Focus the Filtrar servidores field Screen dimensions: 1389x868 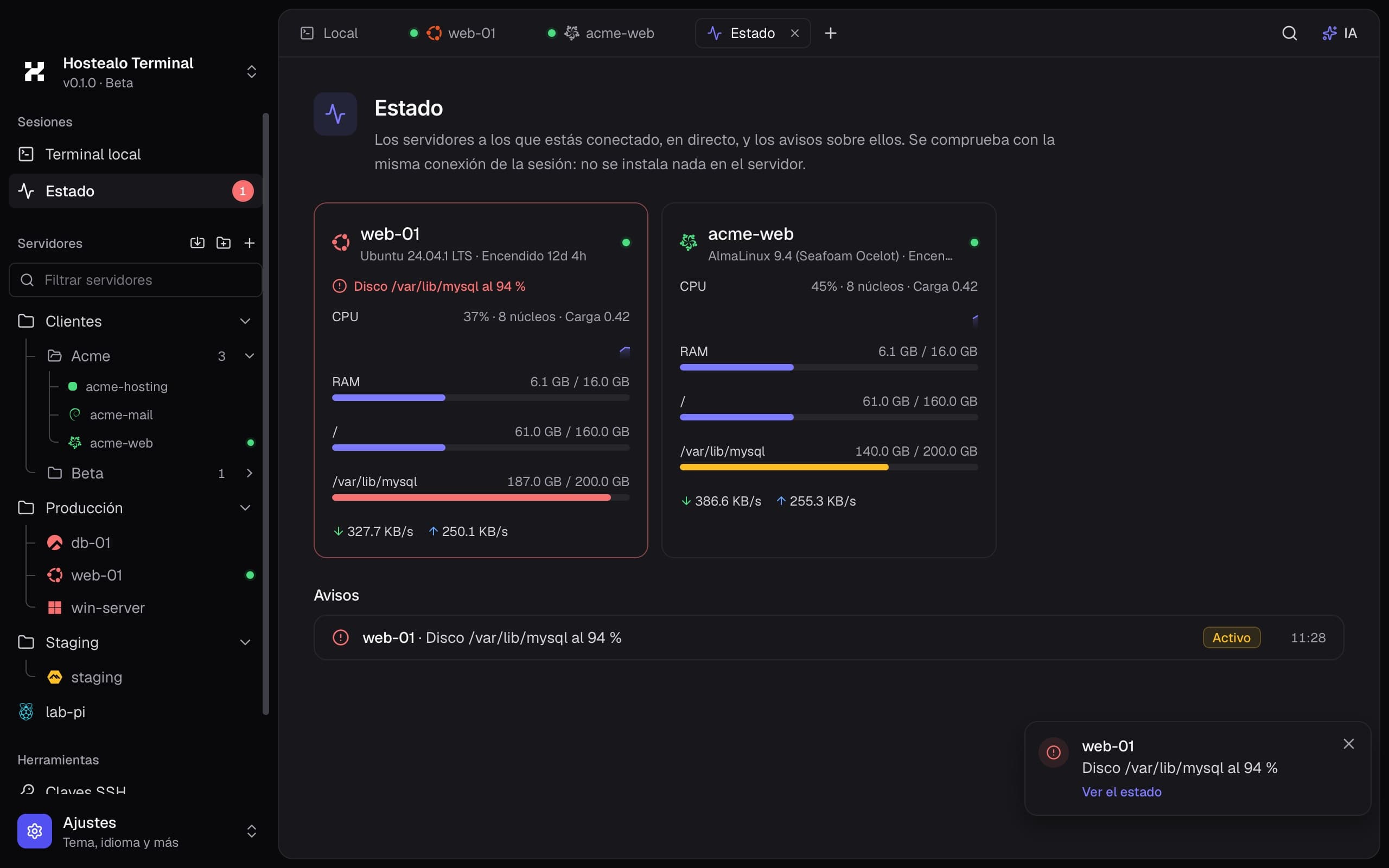coord(136,280)
